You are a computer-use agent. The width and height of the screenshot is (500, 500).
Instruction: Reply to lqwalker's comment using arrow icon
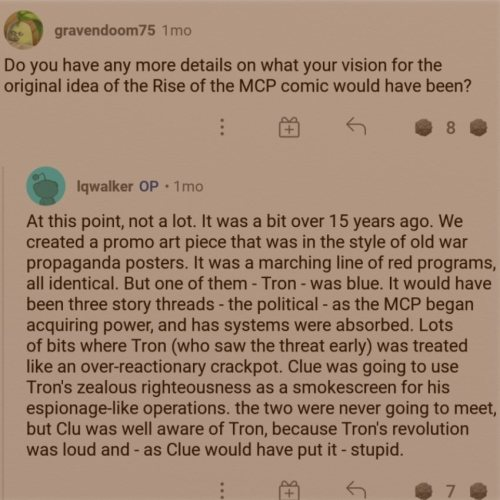point(356,489)
